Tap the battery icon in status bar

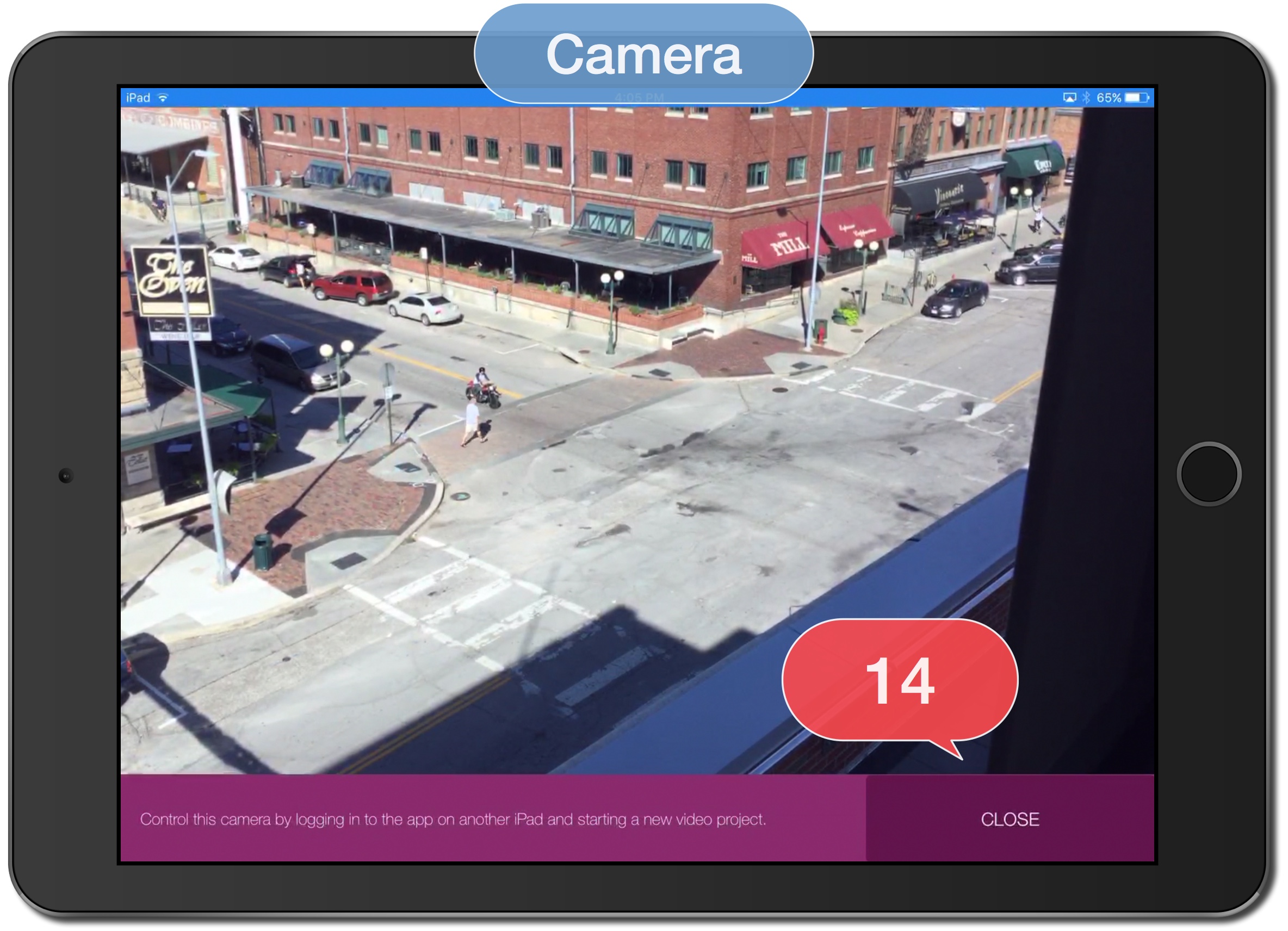1137,98
